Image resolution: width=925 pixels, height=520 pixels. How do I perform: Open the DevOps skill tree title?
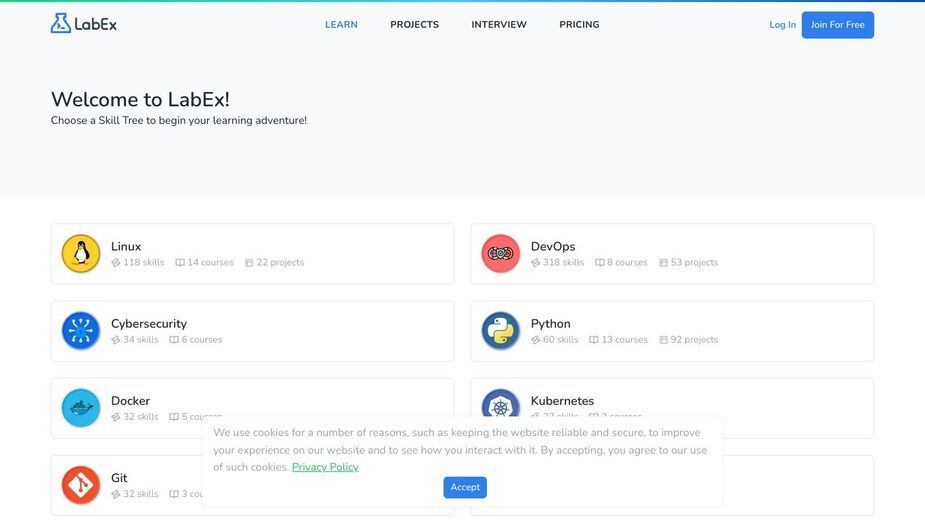553,246
